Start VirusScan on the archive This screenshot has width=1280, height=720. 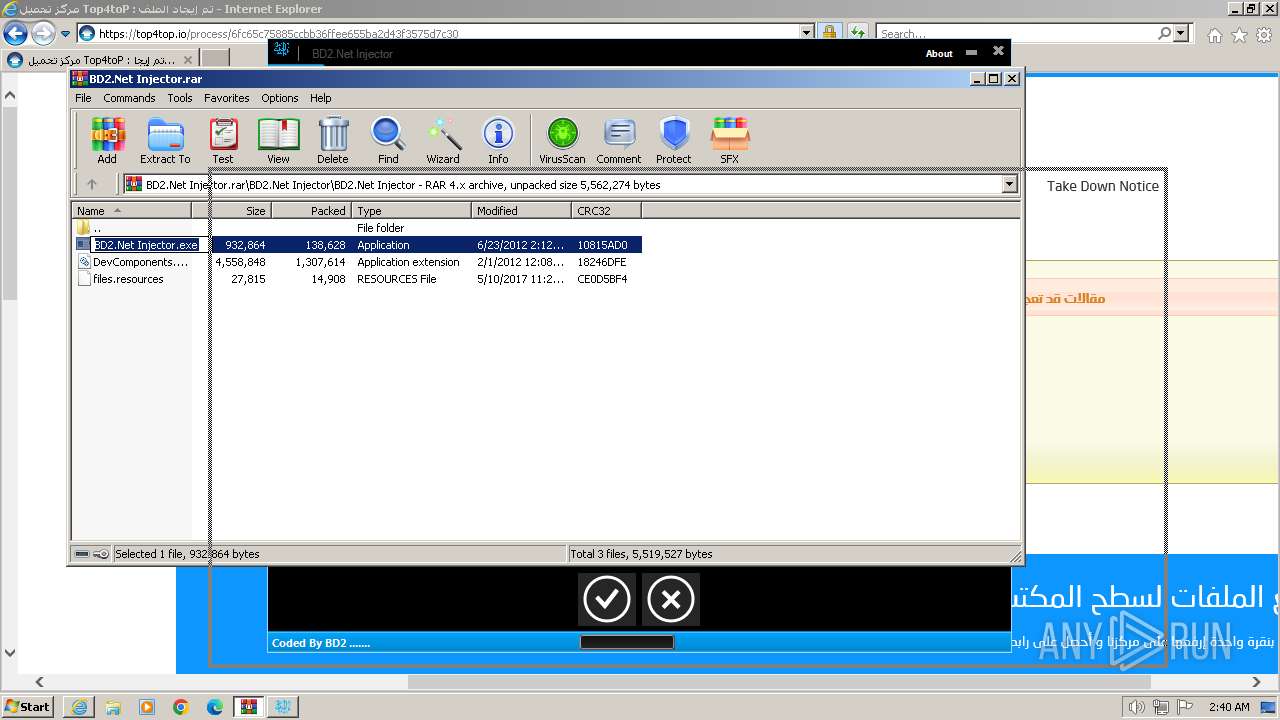[562, 140]
